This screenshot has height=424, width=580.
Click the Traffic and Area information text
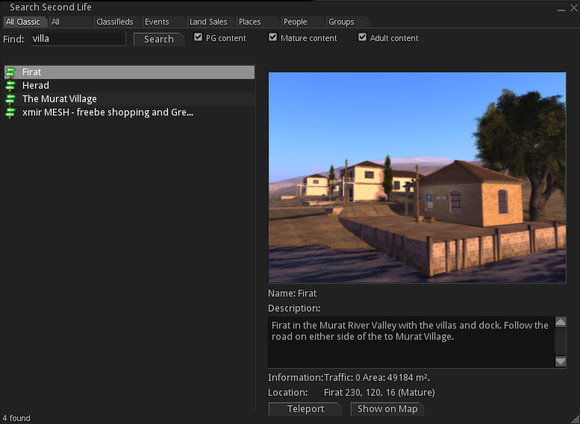coord(377,378)
